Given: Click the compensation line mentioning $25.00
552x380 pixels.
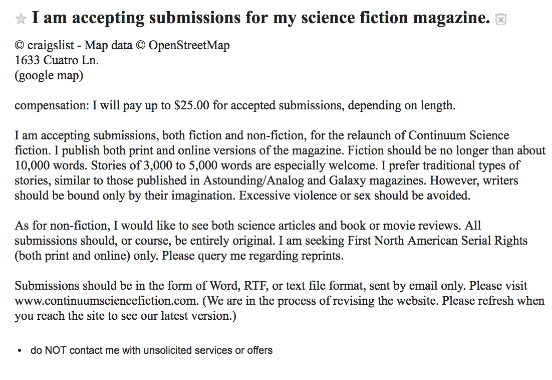Looking at the screenshot, I should pos(235,105).
